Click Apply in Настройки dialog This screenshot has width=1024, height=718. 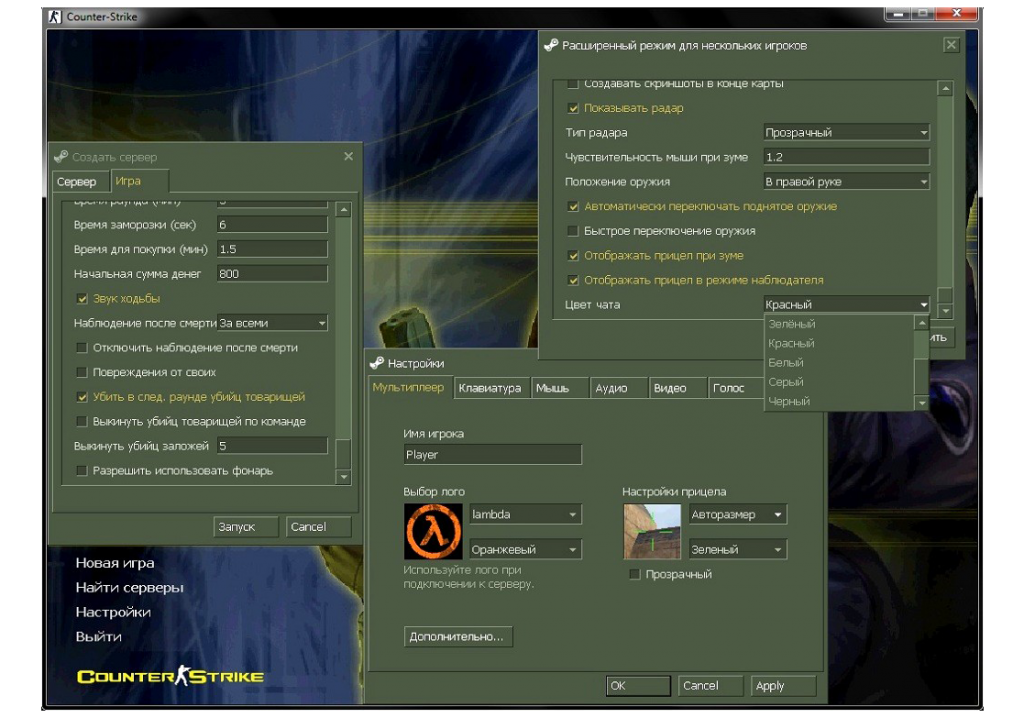(x=783, y=686)
